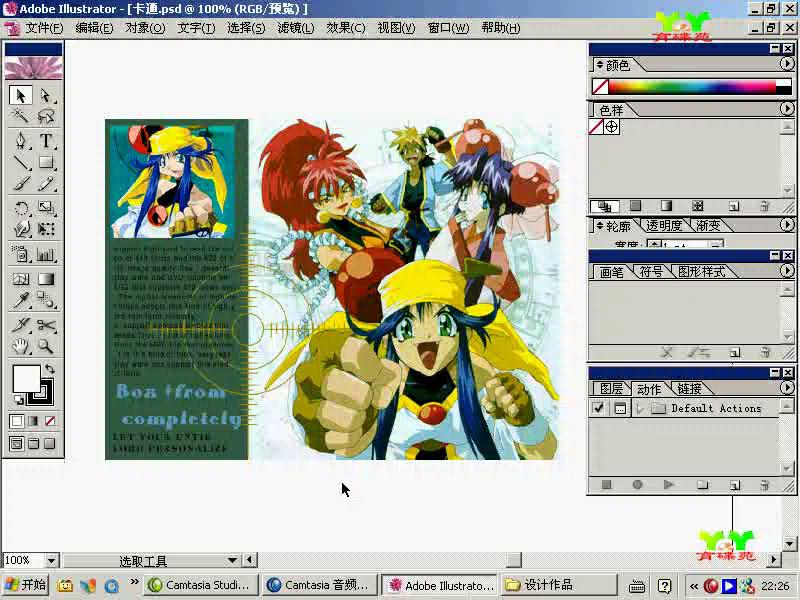The height and width of the screenshot is (600, 800).
Task: Select the Symbol Sprayer tool
Action: [21, 254]
